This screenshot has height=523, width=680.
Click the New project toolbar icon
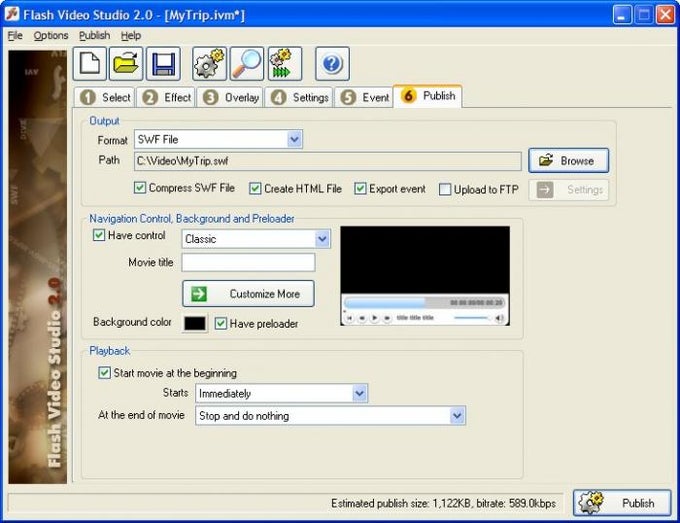89,64
